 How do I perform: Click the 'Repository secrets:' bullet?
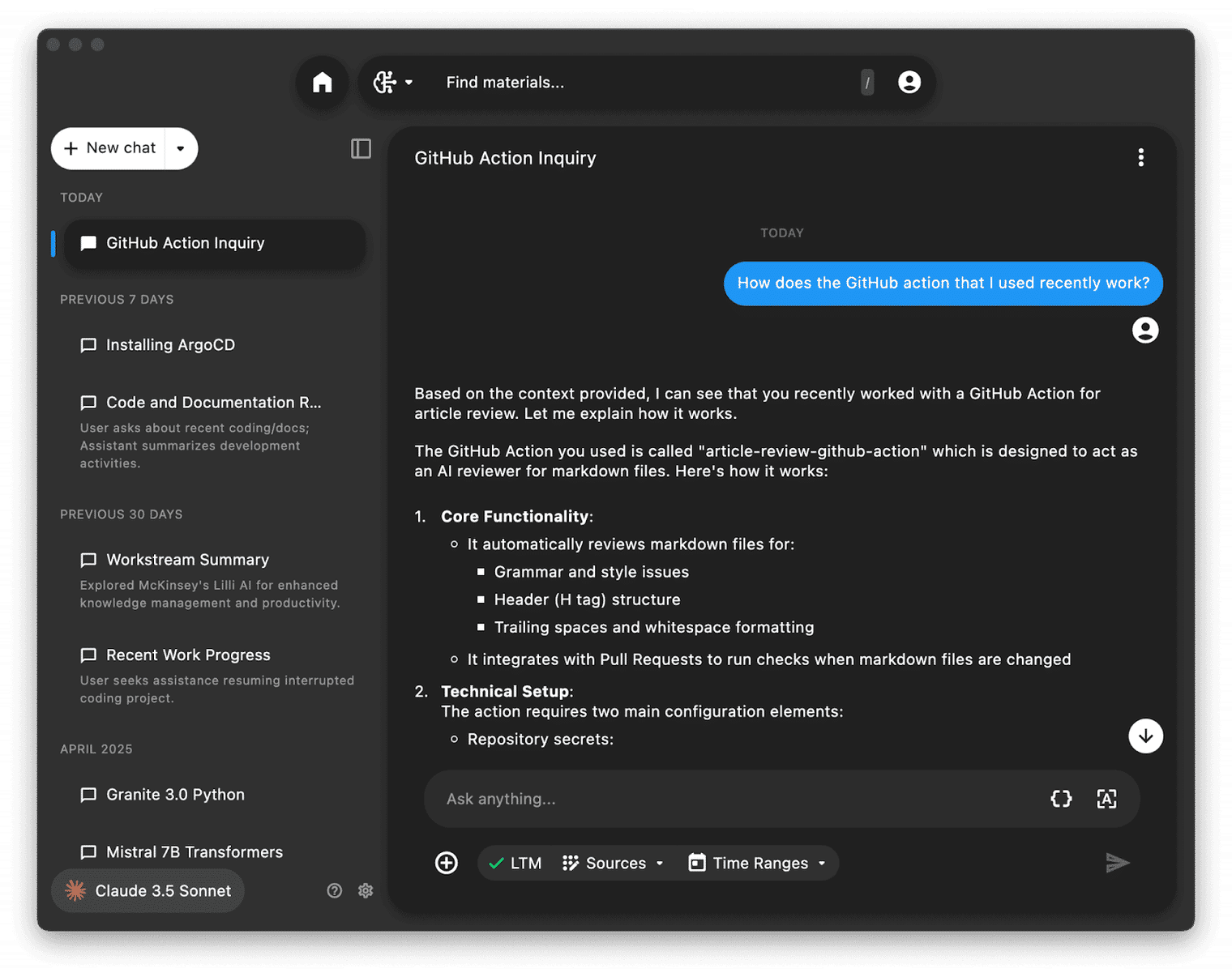click(541, 740)
